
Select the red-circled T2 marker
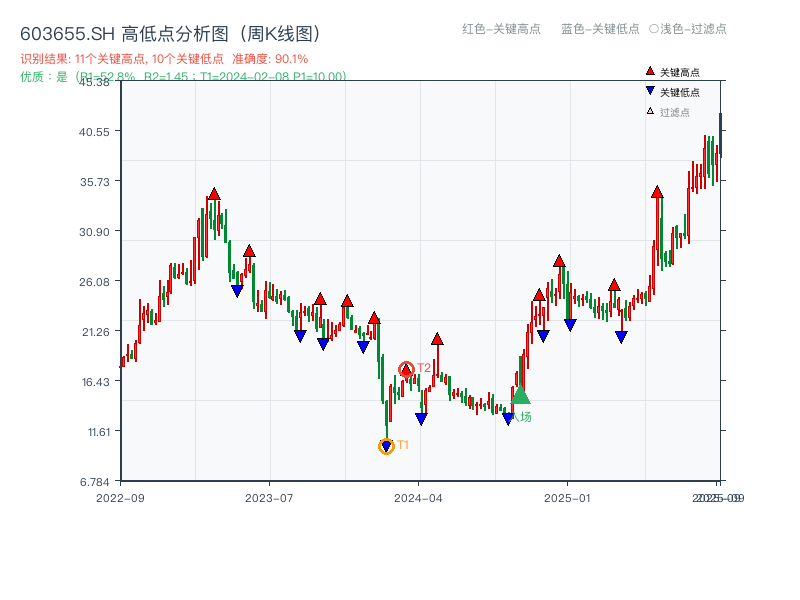[406, 368]
